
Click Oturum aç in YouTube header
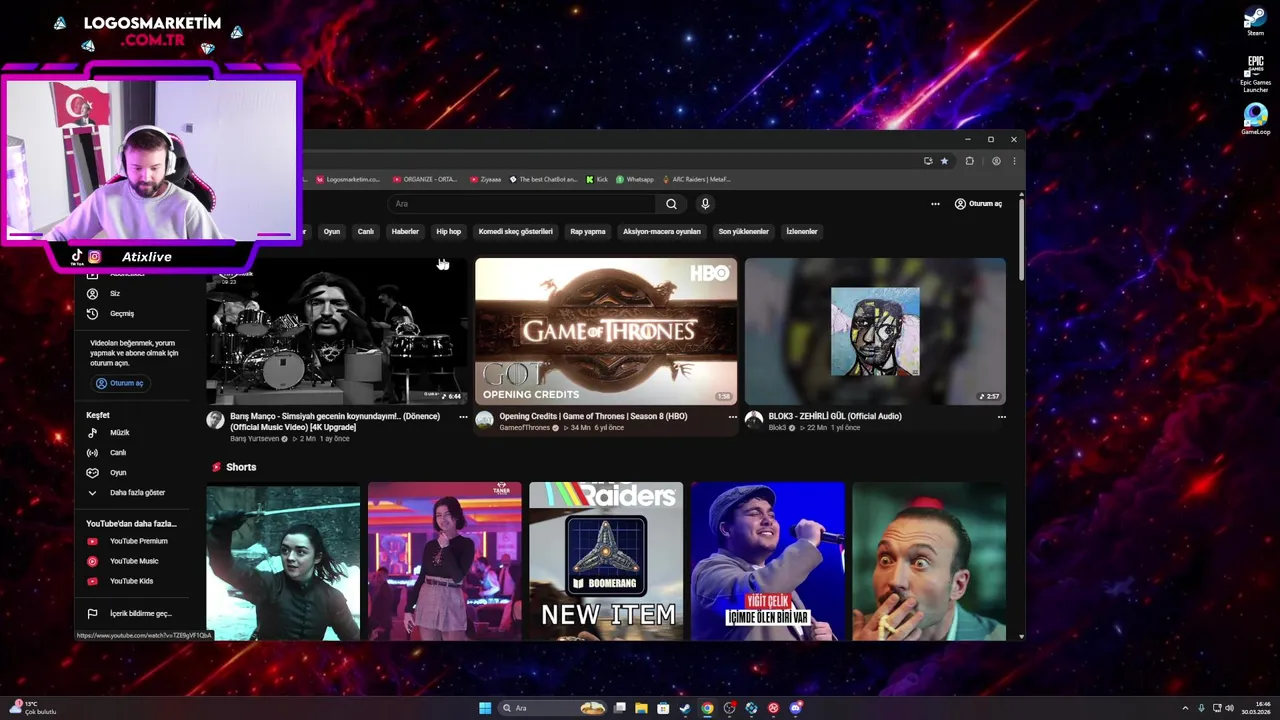pos(978,204)
